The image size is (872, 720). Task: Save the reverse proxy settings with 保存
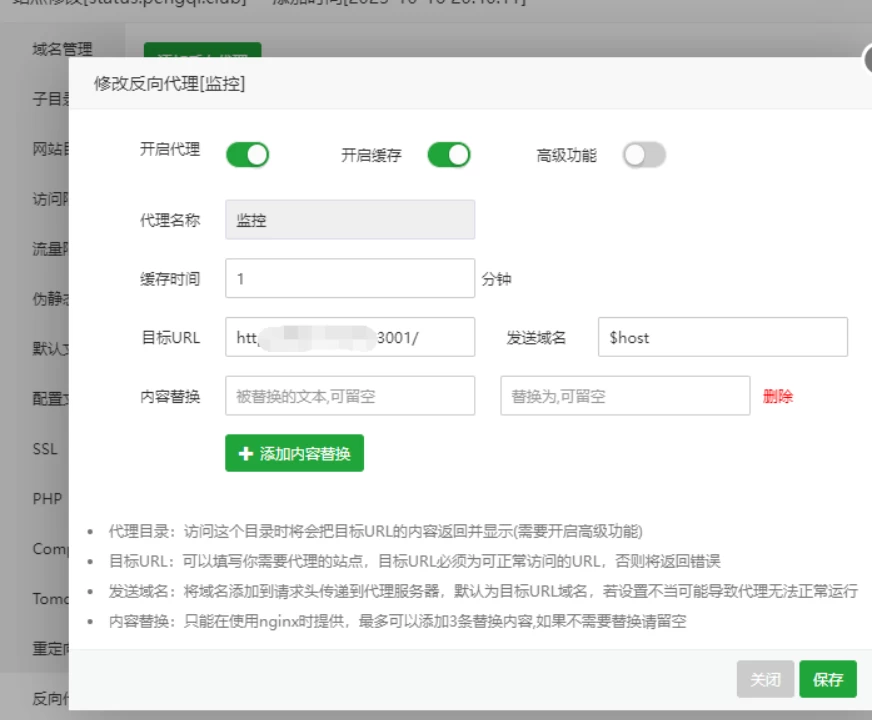click(828, 679)
